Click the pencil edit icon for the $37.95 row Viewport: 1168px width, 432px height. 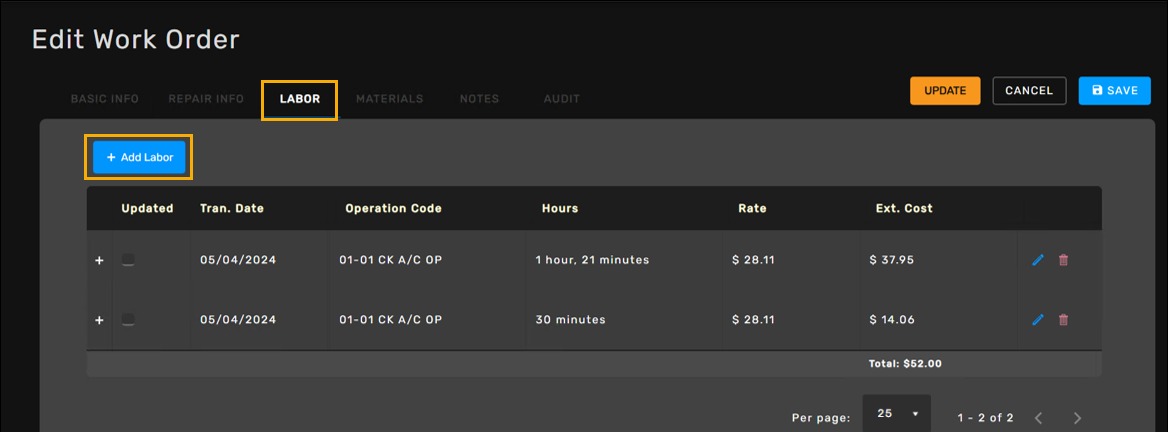(x=1037, y=260)
